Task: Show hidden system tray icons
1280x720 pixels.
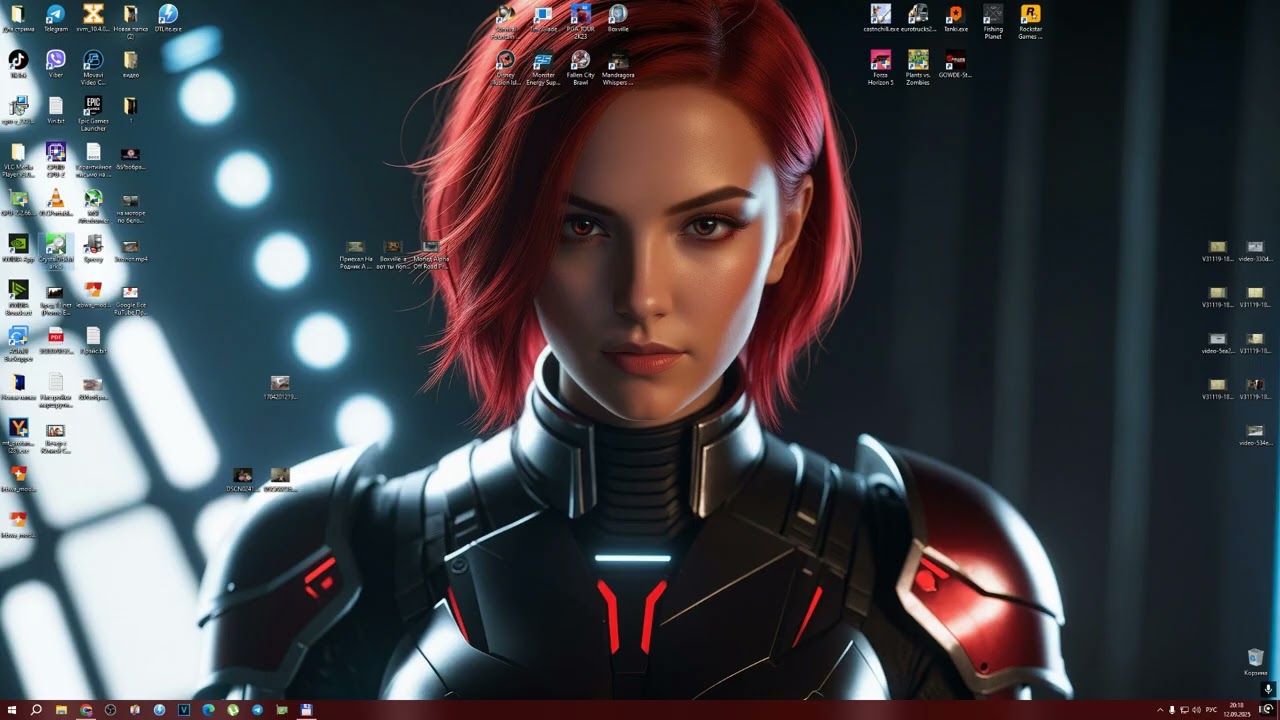Action: 1160,710
